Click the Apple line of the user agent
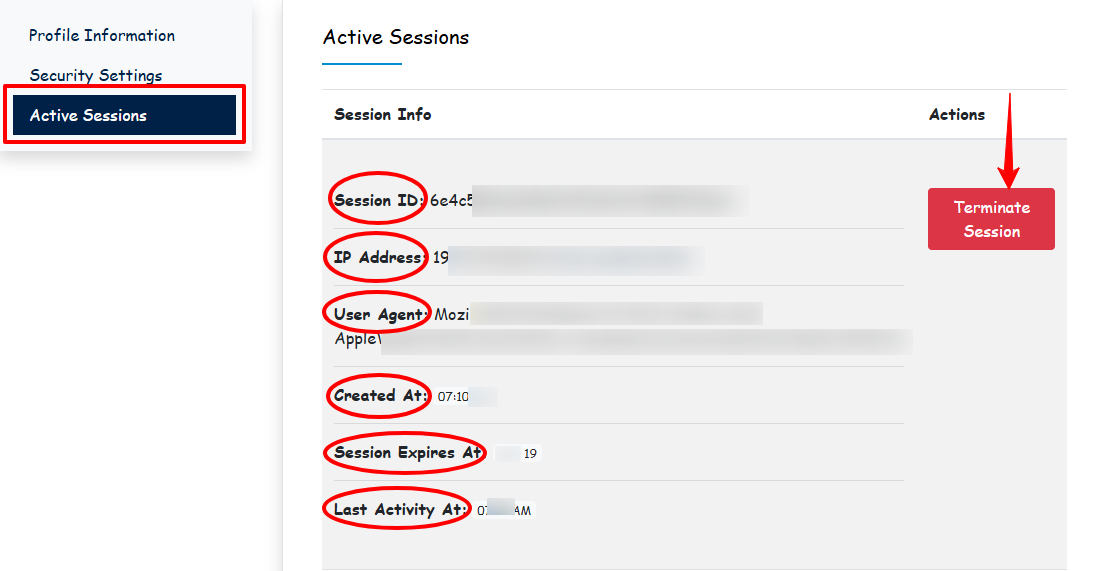 point(622,340)
